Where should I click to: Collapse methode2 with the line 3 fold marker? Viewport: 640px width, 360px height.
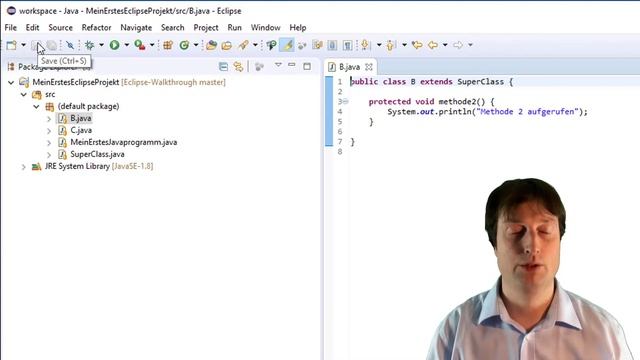(x=346, y=101)
